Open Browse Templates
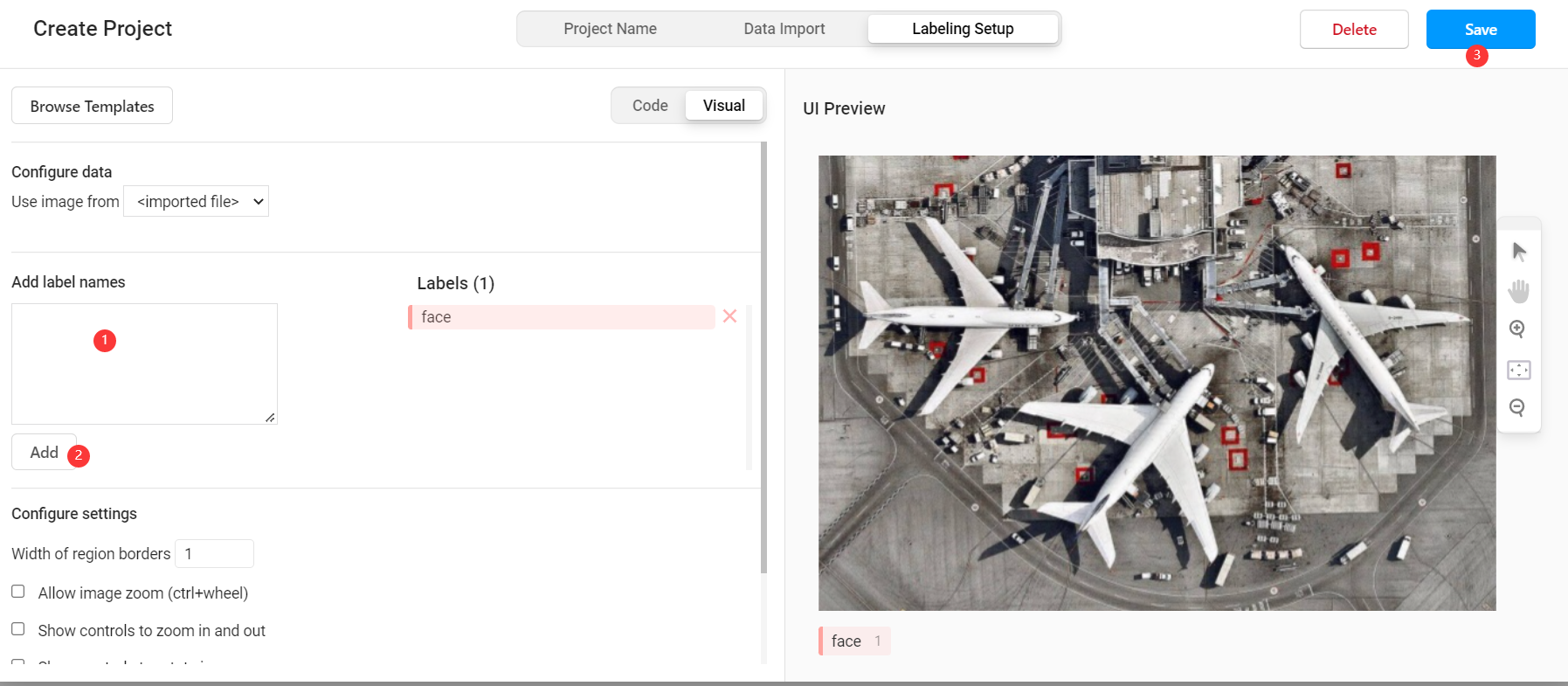Screen dimensions: 1568x686 click(92, 106)
